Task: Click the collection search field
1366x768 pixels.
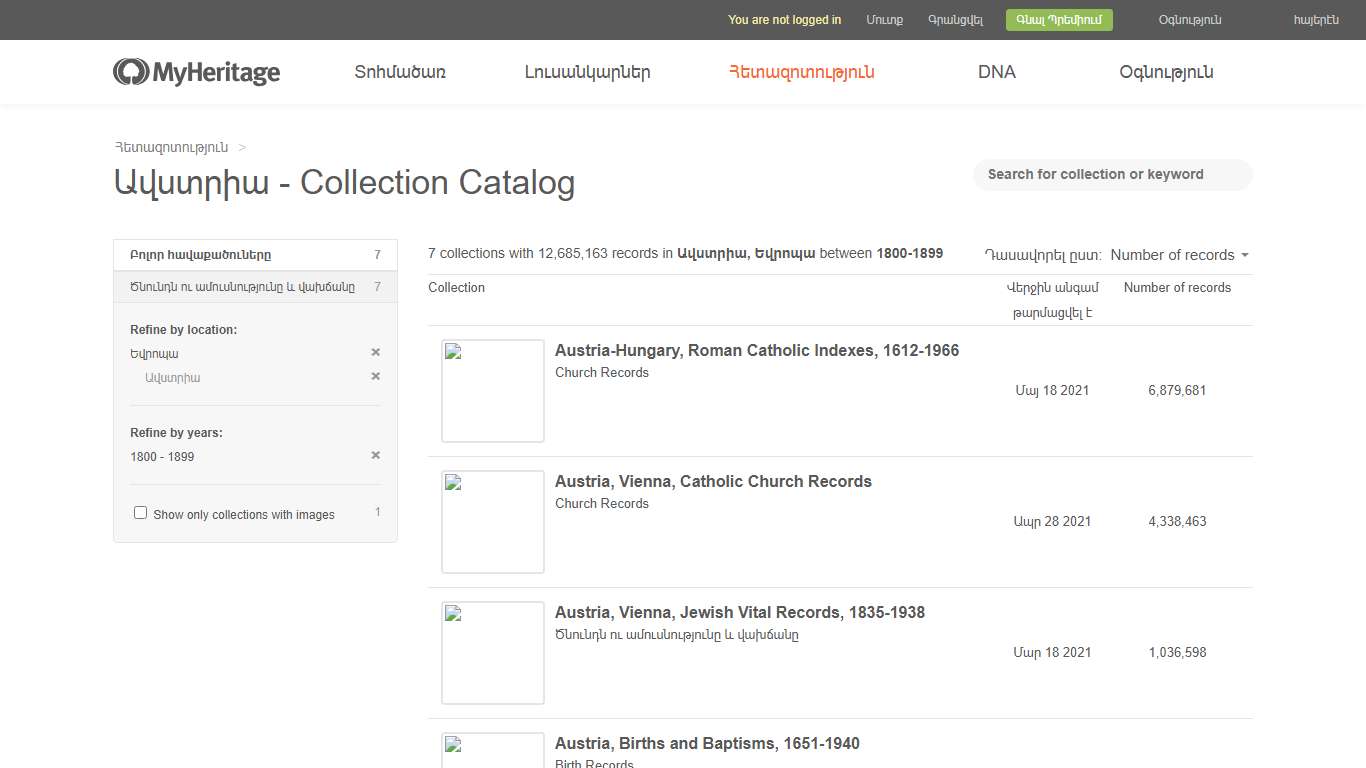Action: [1113, 174]
